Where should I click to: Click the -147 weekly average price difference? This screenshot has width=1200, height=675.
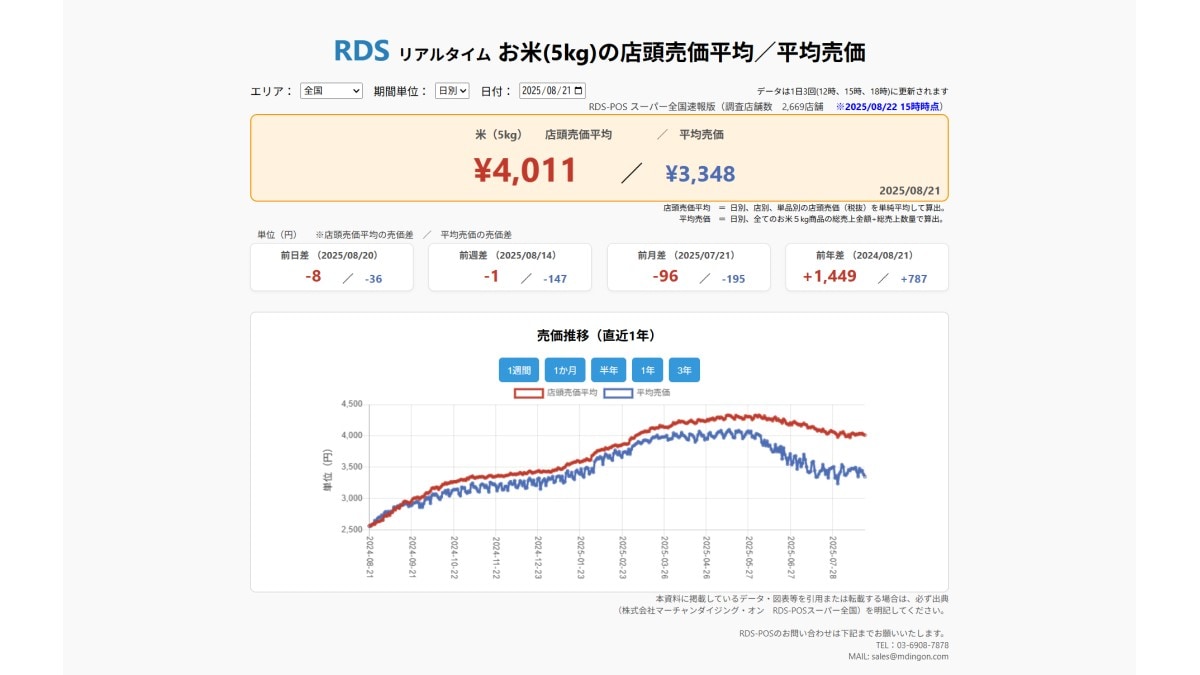point(555,279)
